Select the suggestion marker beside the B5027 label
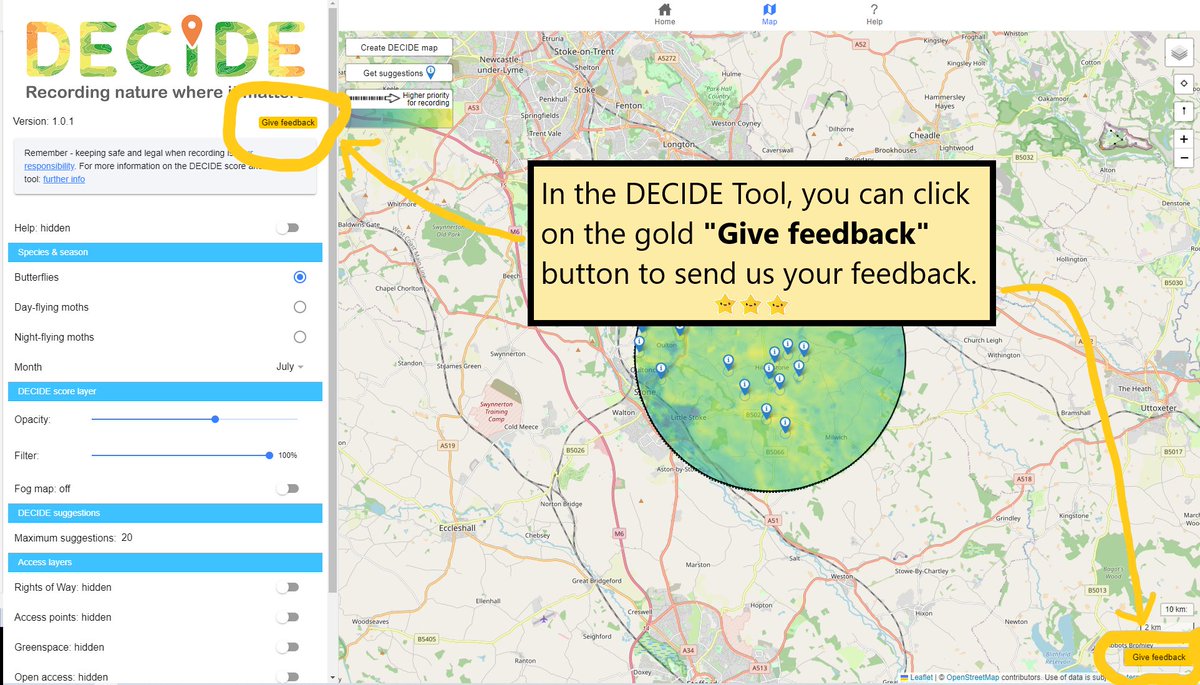This screenshot has height=685, width=1200. (766, 413)
